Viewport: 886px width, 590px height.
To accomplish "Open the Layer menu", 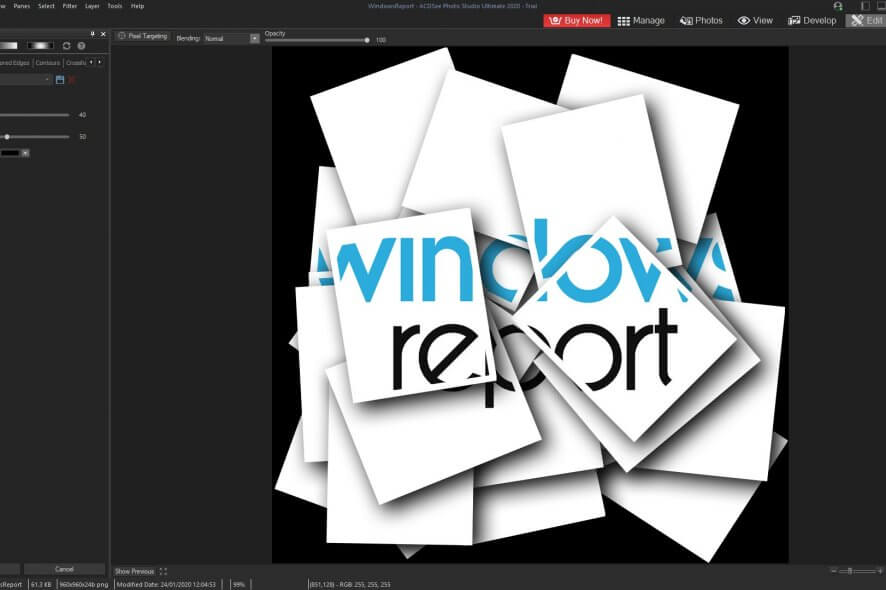I will [x=92, y=6].
